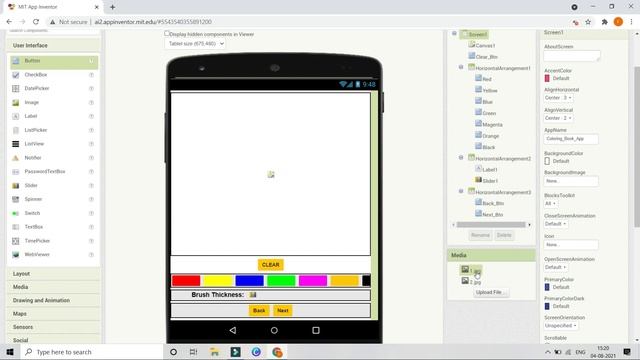Open the CloseScreenAnimation dropdown

pyautogui.click(x=556, y=224)
